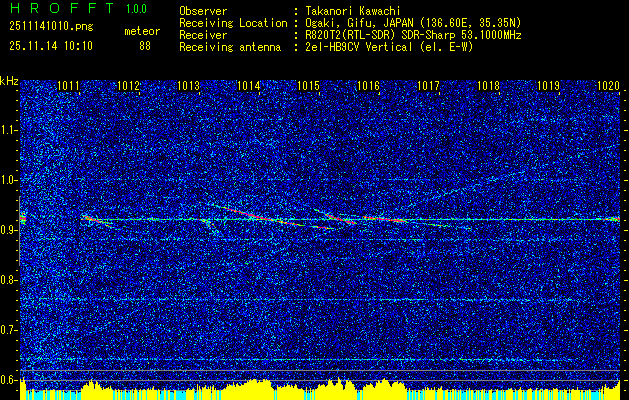This screenshot has width=629, height=400.
Task: Click the HROFFT title text
Action: [57, 10]
